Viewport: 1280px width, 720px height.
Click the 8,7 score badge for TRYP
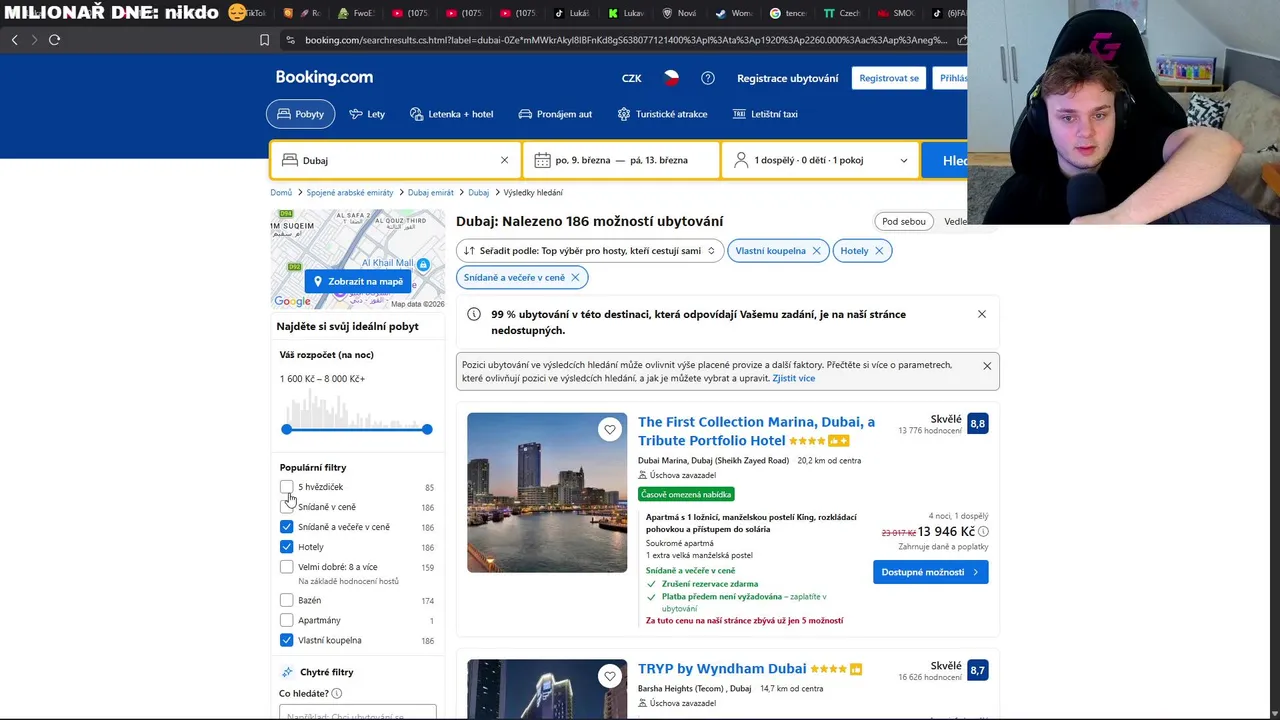coord(977,670)
